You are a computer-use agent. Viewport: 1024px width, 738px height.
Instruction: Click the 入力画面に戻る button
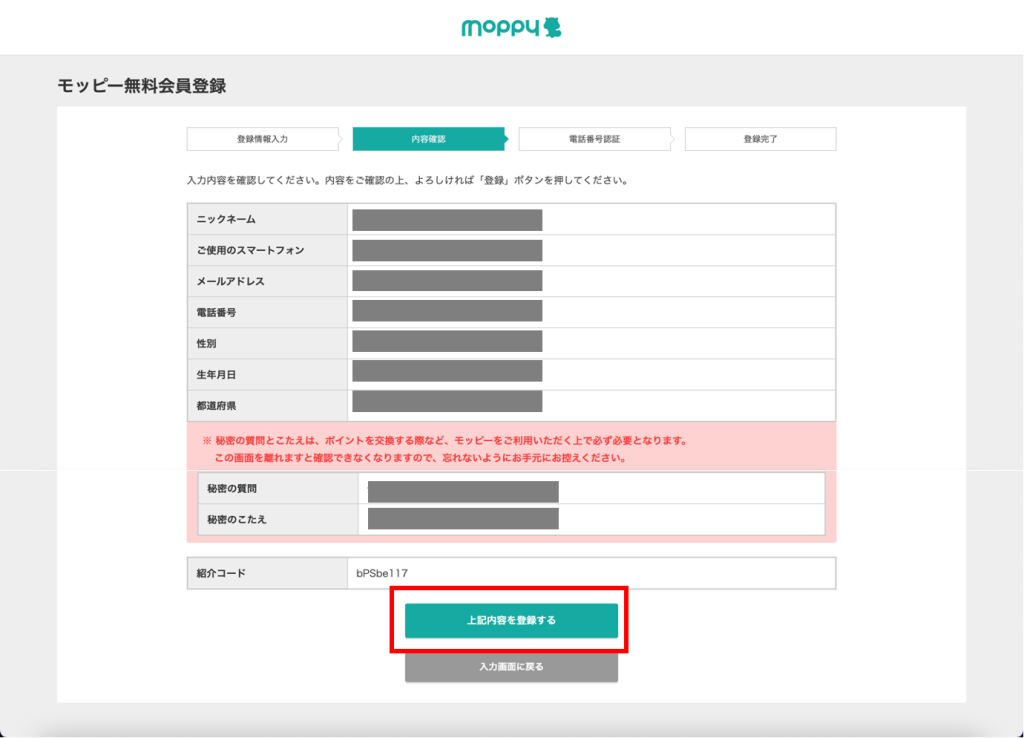tap(511, 666)
